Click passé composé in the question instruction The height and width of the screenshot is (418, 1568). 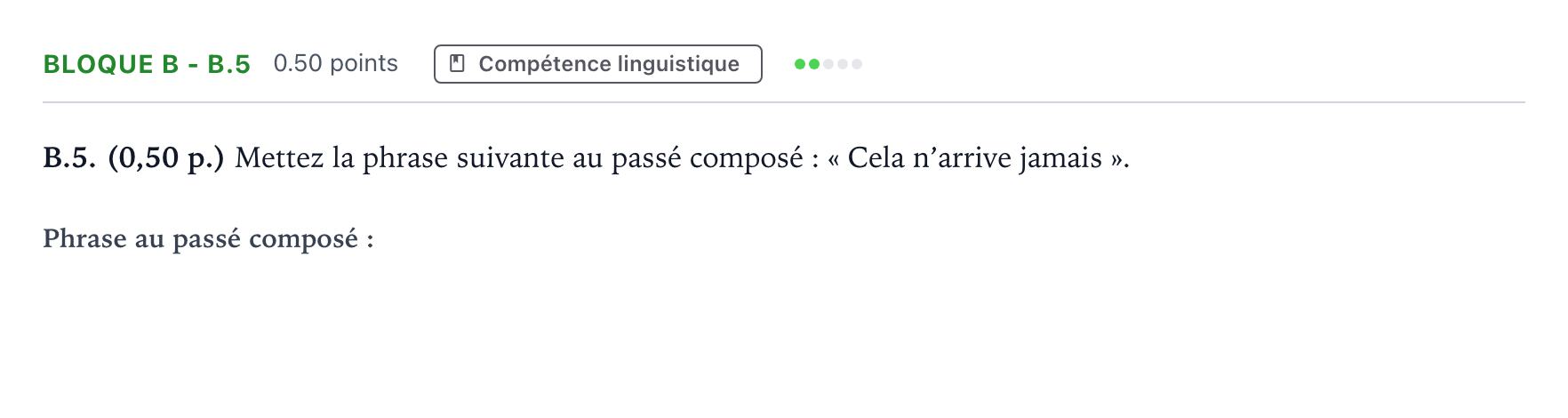(708, 158)
